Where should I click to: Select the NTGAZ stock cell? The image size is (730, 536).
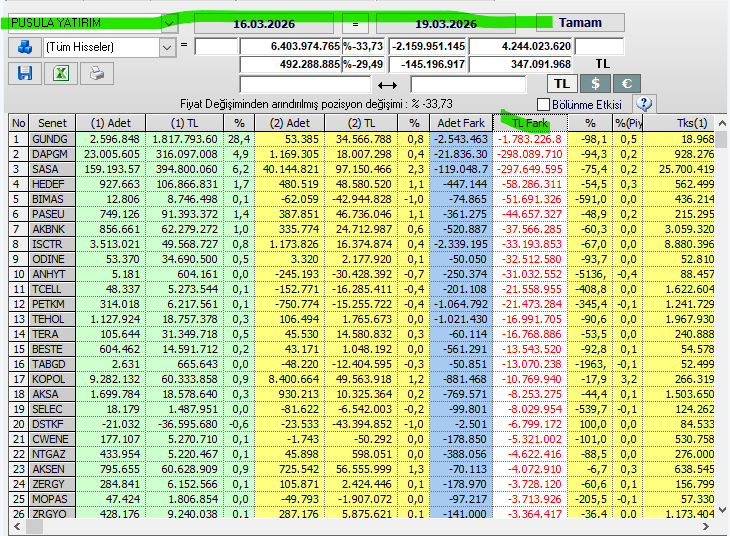tap(52, 454)
